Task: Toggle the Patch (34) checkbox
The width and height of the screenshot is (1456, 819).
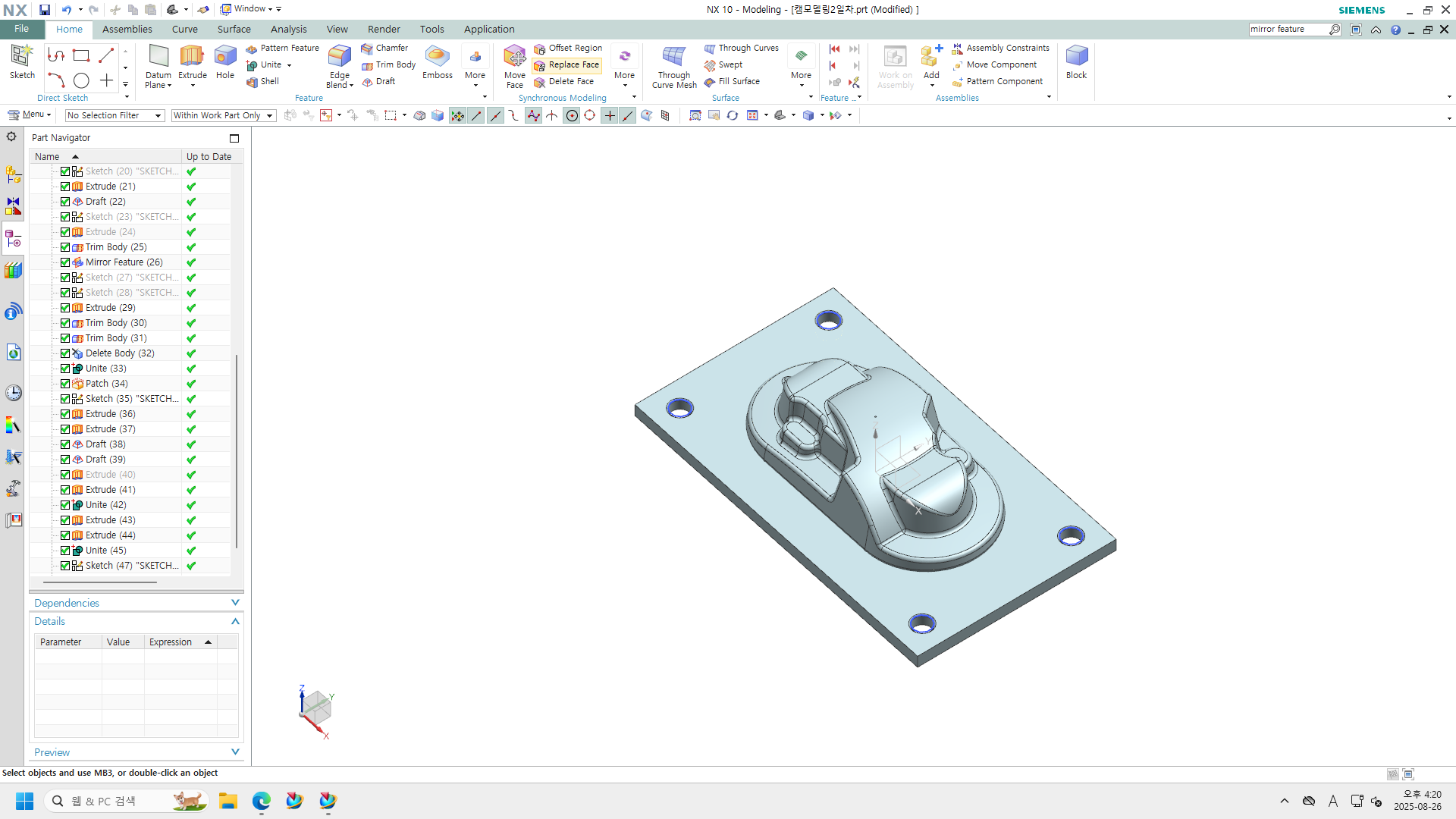Action: [x=65, y=384]
